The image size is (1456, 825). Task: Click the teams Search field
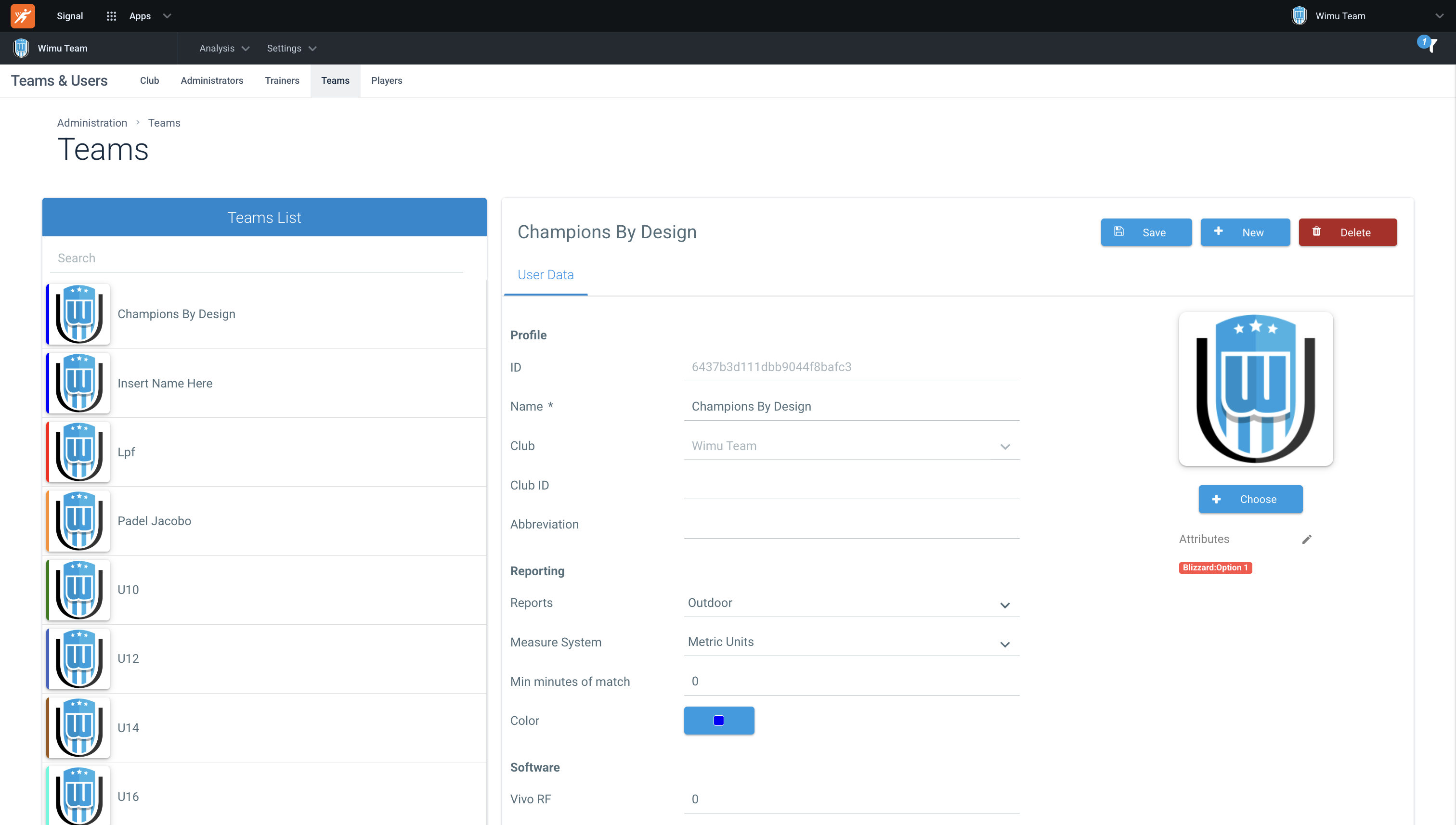(x=257, y=258)
